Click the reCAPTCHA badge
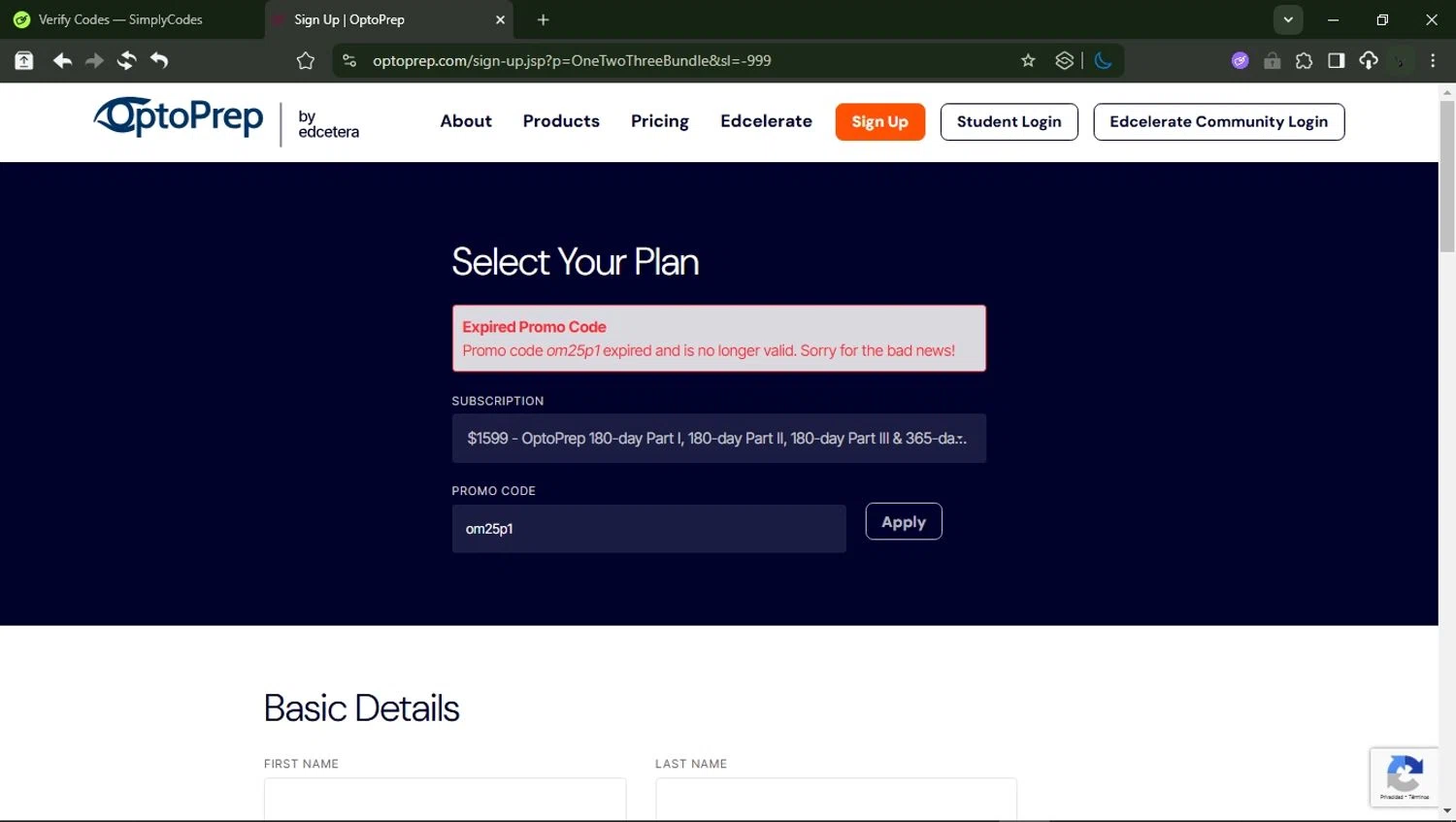Screen dimensions: 1456x822 click(x=1405, y=777)
